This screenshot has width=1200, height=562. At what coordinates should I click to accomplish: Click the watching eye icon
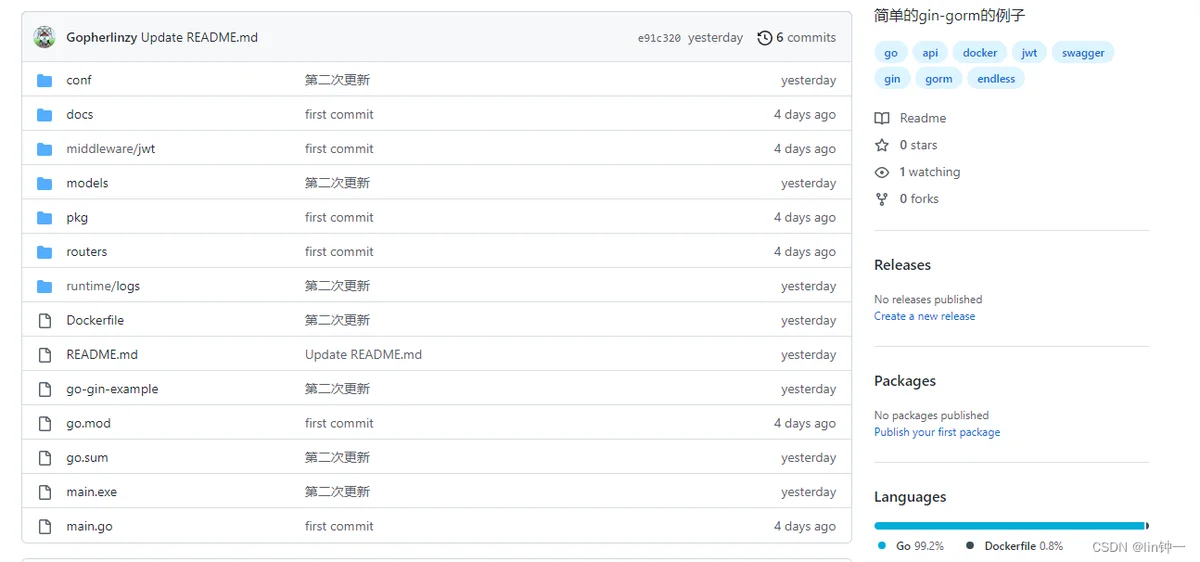click(882, 172)
